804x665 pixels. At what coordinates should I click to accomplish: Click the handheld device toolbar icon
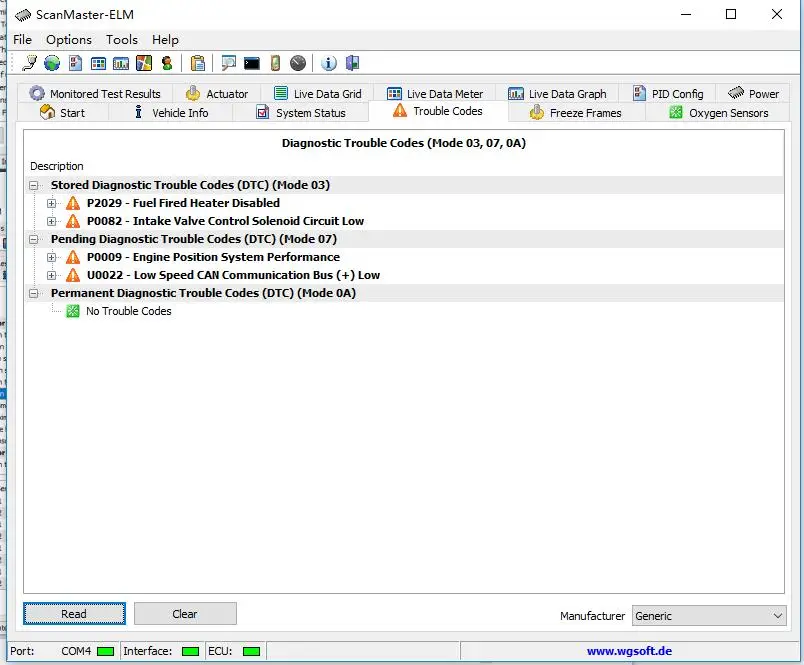[275, 63]
